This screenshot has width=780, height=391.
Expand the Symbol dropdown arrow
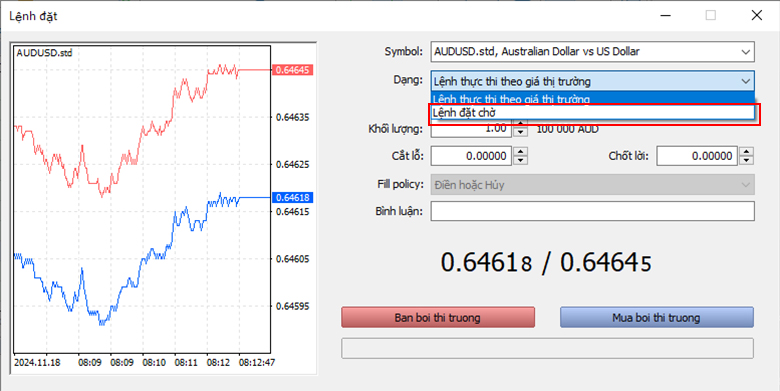745,52
